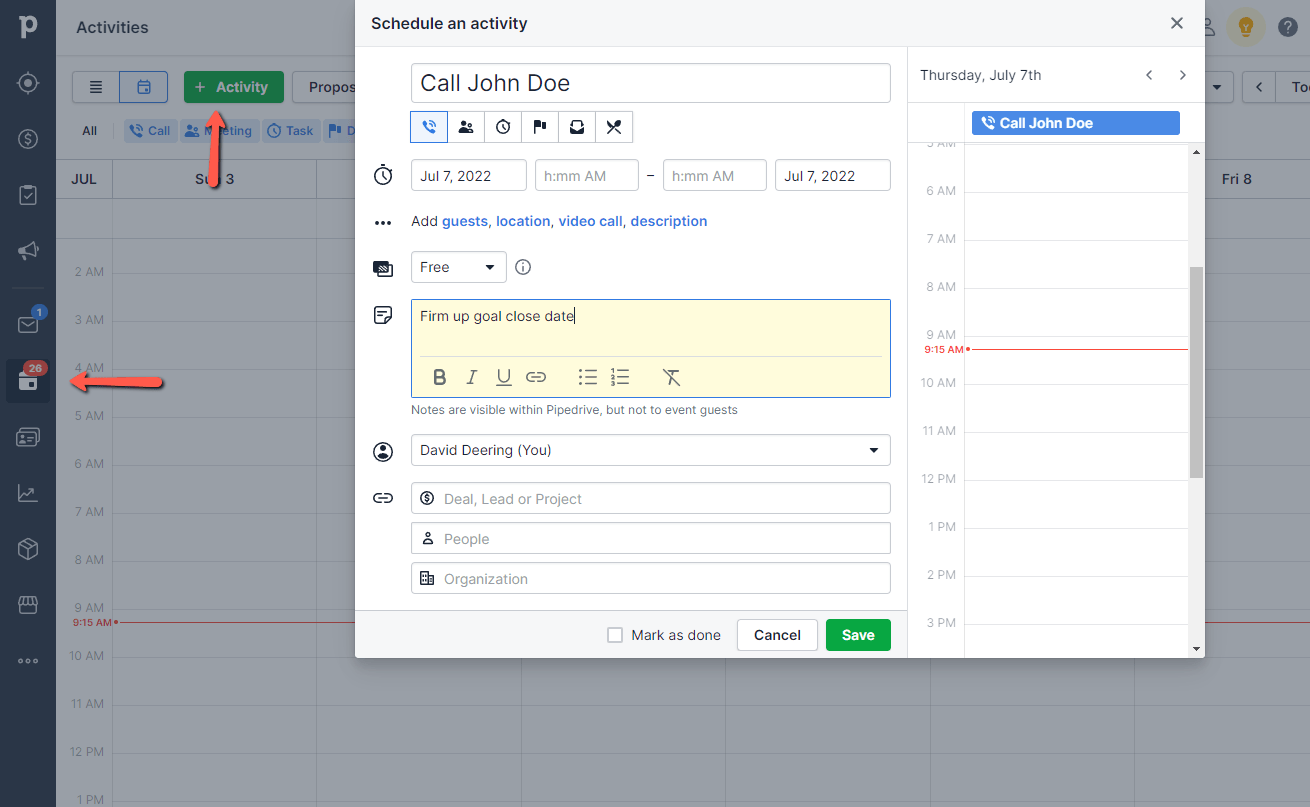Insert a numbered list in the note
This screenshot has width=1310, height=807.
[x=620, y=377]
